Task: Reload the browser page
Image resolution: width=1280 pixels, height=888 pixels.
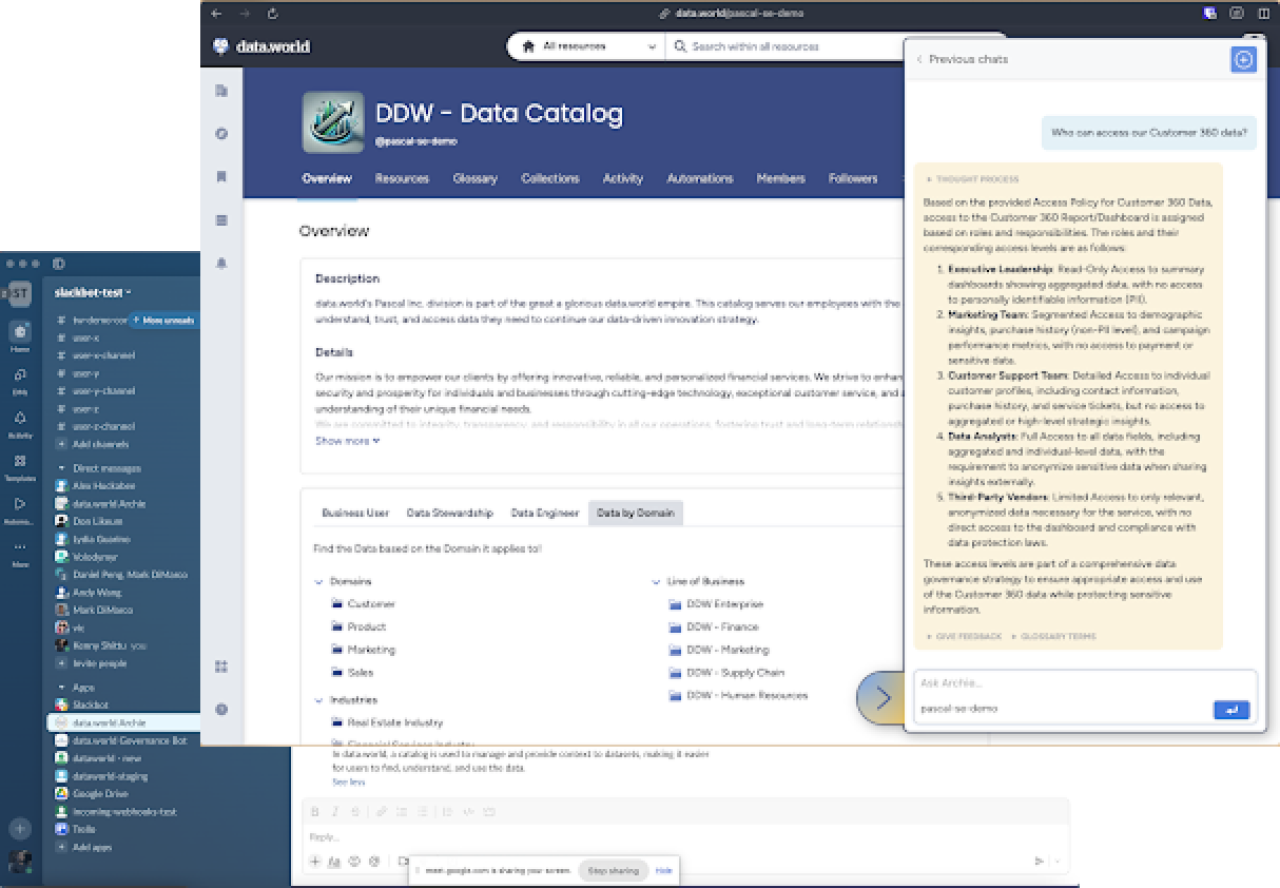Action: tap(273, 13)
